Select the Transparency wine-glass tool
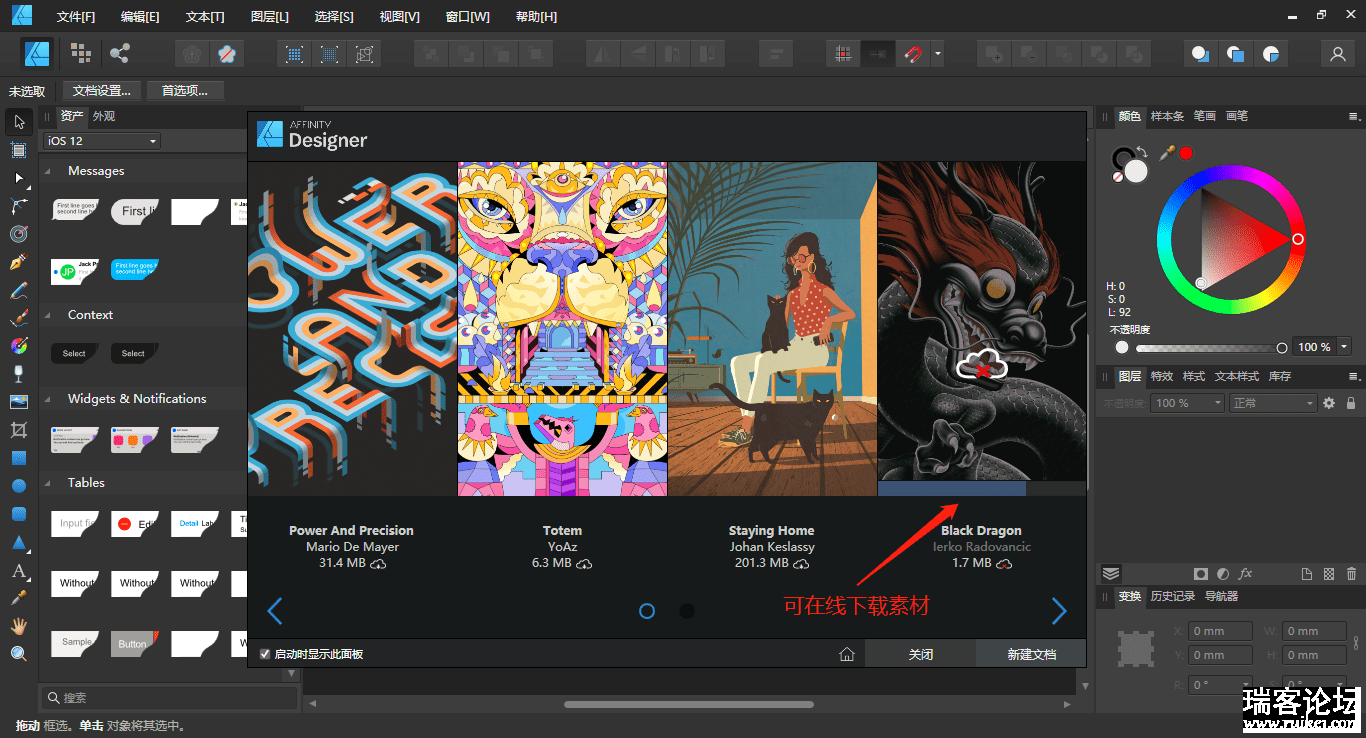Viewport: 1366px width, 738px height. coord(19,374)
